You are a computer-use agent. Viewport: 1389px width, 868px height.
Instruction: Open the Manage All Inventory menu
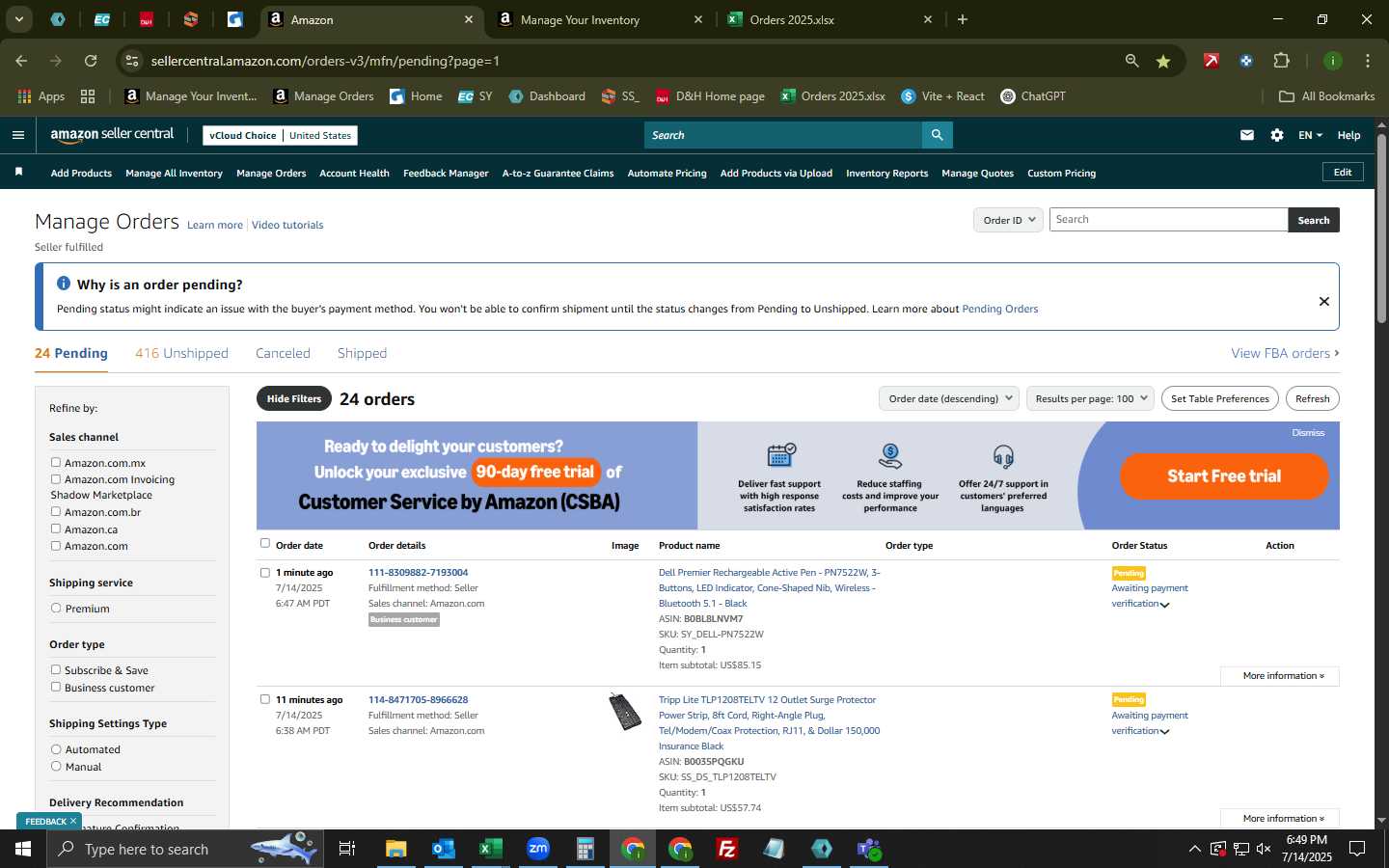tap(174, 174)
